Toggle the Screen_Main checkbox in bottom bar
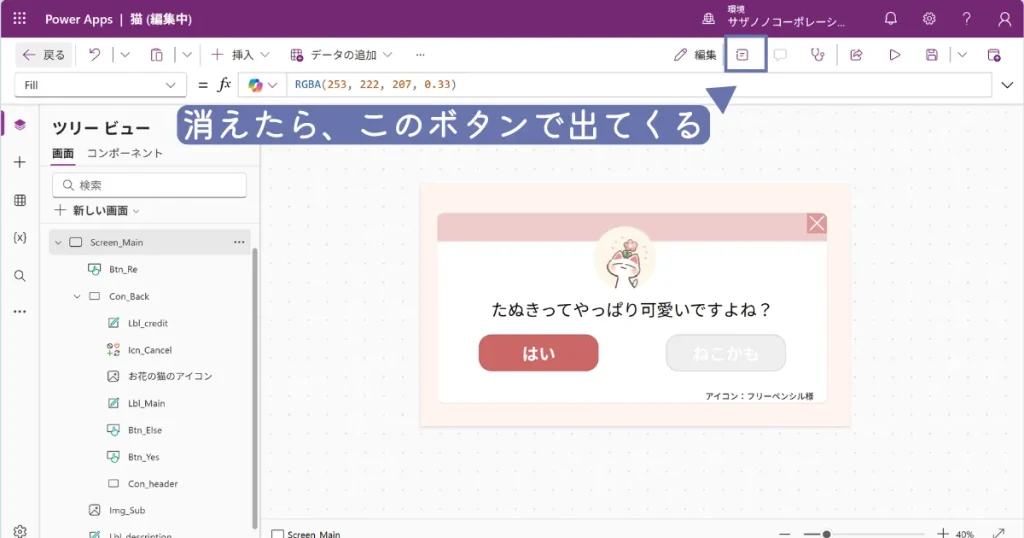Screen dimensions: 1024x538 (278, 534)
